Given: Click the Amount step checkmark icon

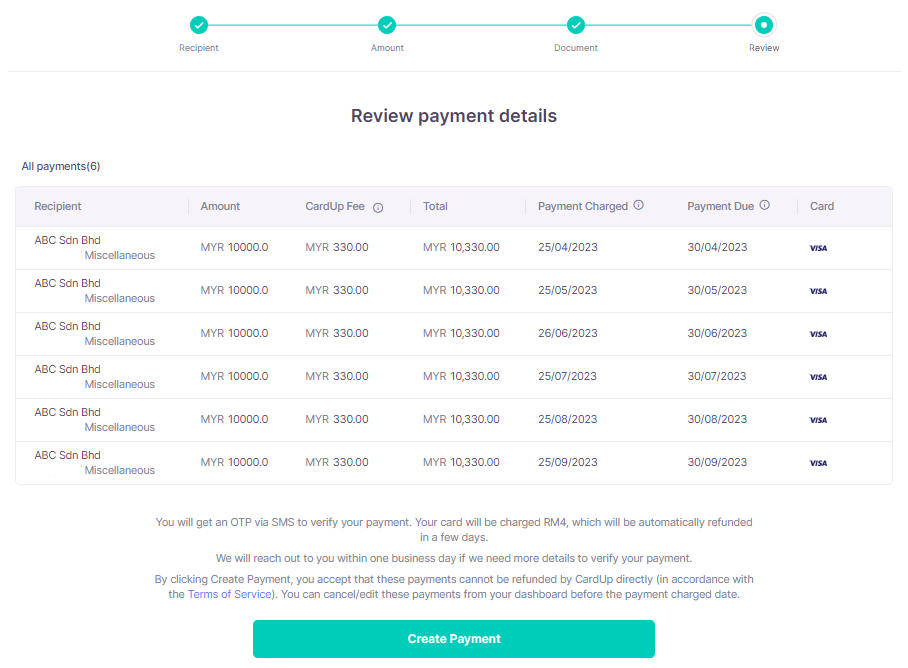Looking at the screenshot, I should pyautogui.click(x=387, y=24).
